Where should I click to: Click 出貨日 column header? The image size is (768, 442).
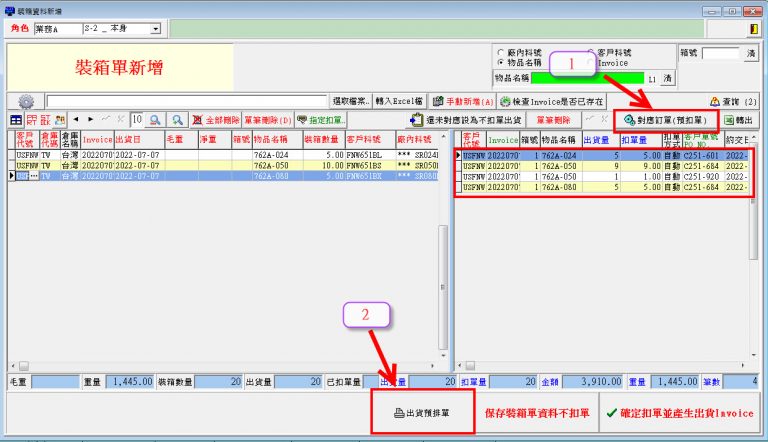(x=139, y=140)
